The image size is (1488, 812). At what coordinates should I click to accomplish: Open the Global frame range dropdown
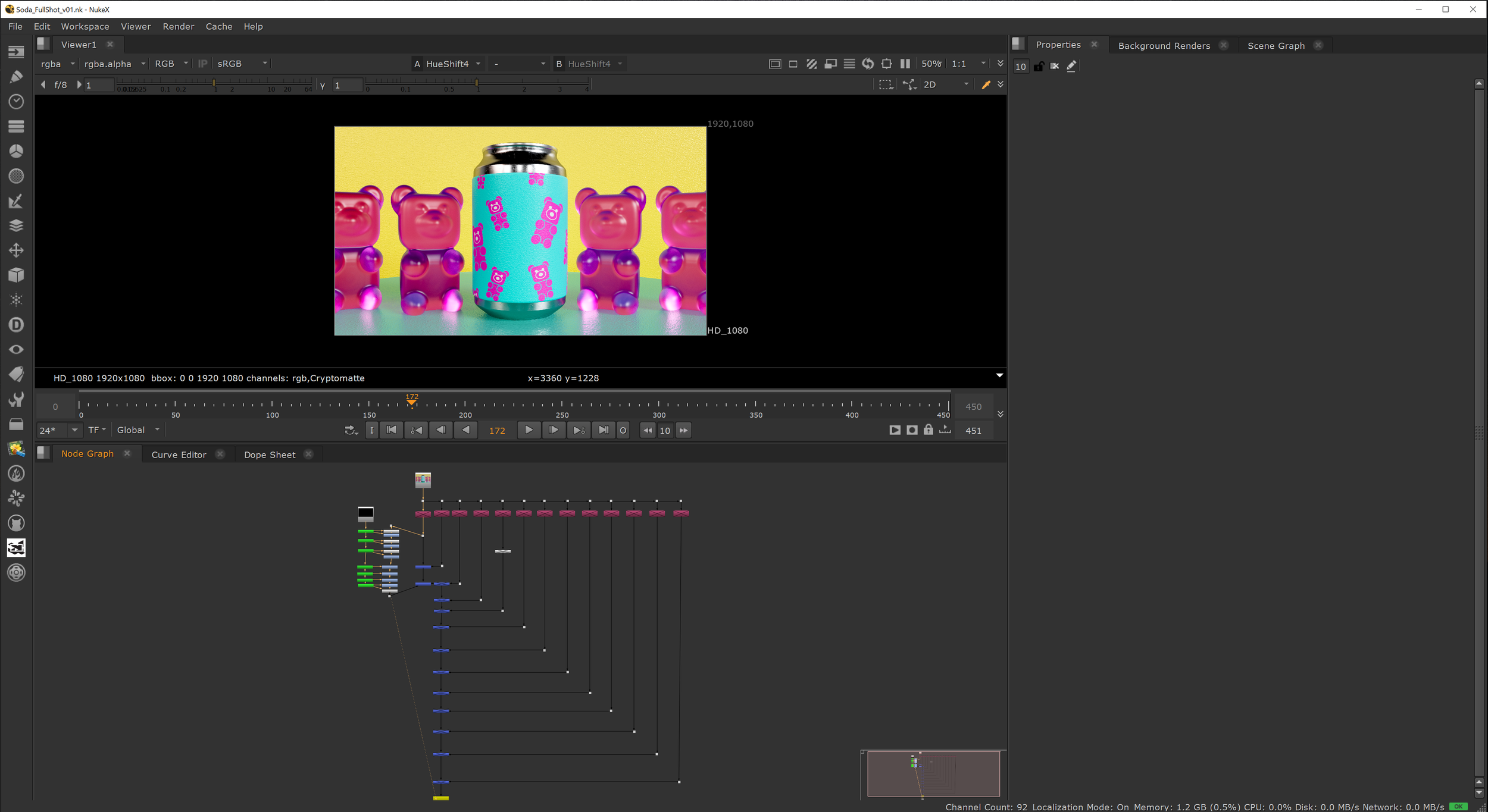(138, 429)
